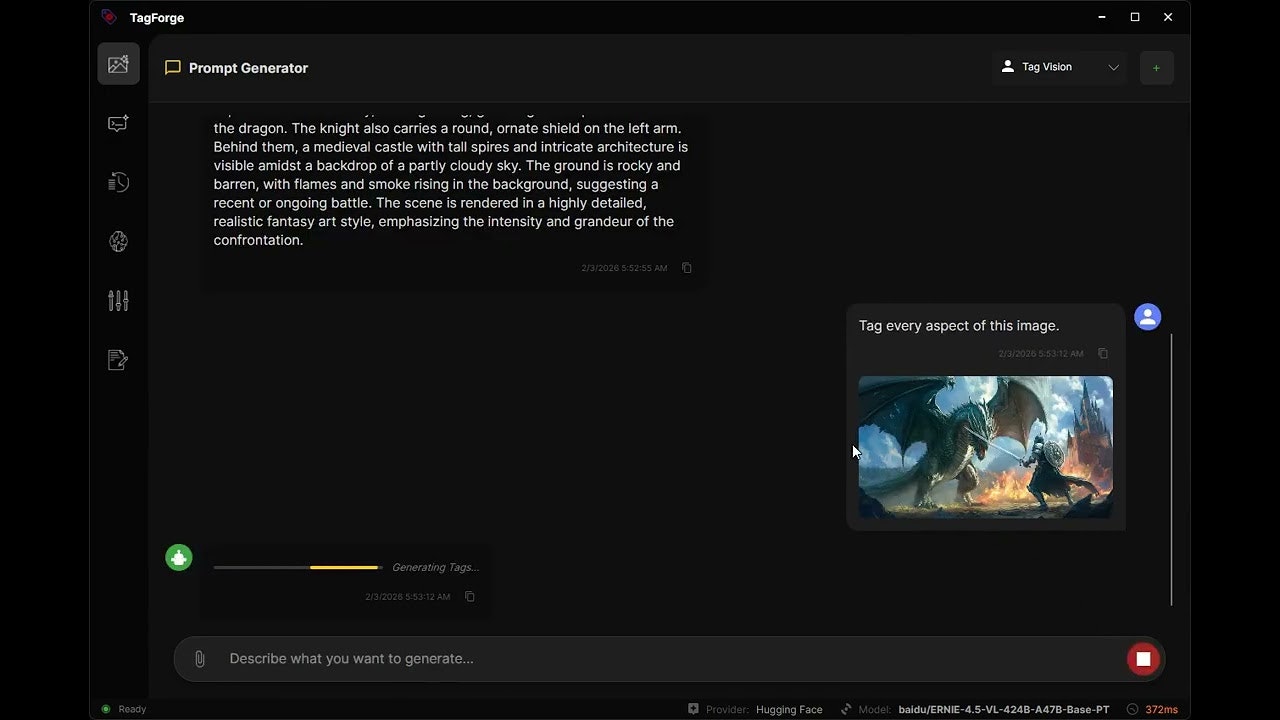Click the green Ready status indicator dot
Image resolution: width=1280 pixels, height=720 pixels.
[x=105, y=709]
